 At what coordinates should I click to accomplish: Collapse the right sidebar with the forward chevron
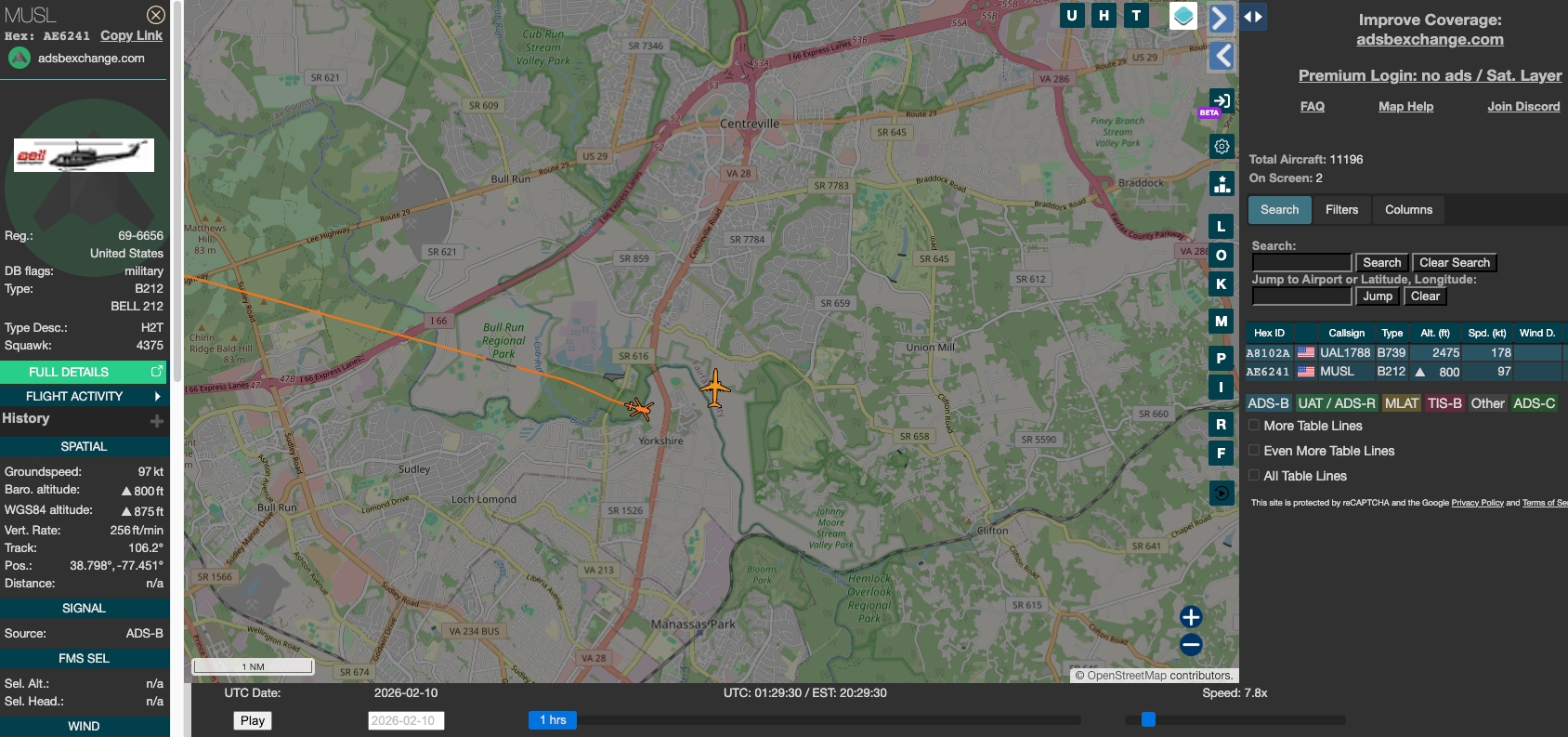1221,18
